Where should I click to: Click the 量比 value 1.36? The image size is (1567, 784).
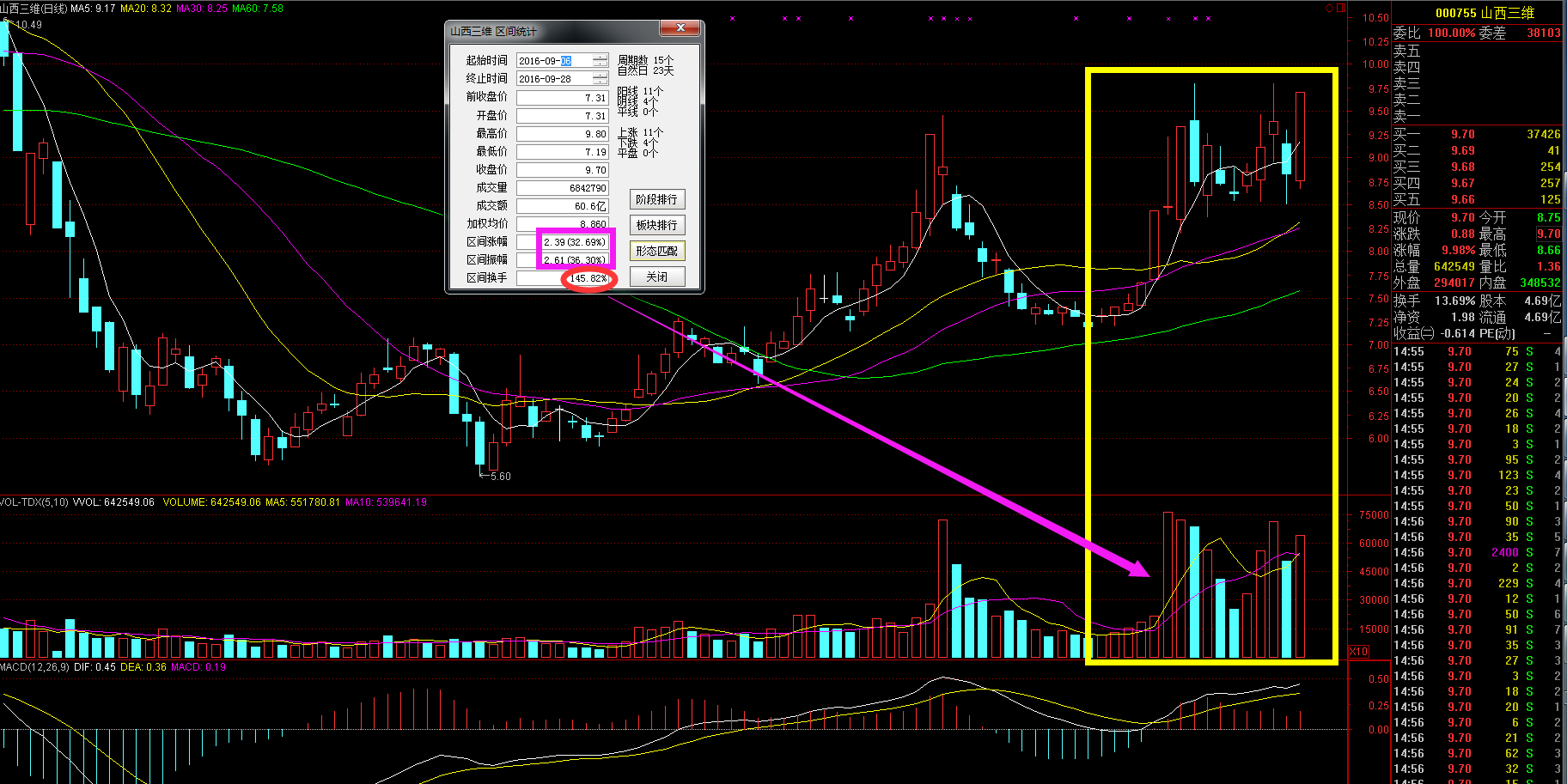(1549, 267)
